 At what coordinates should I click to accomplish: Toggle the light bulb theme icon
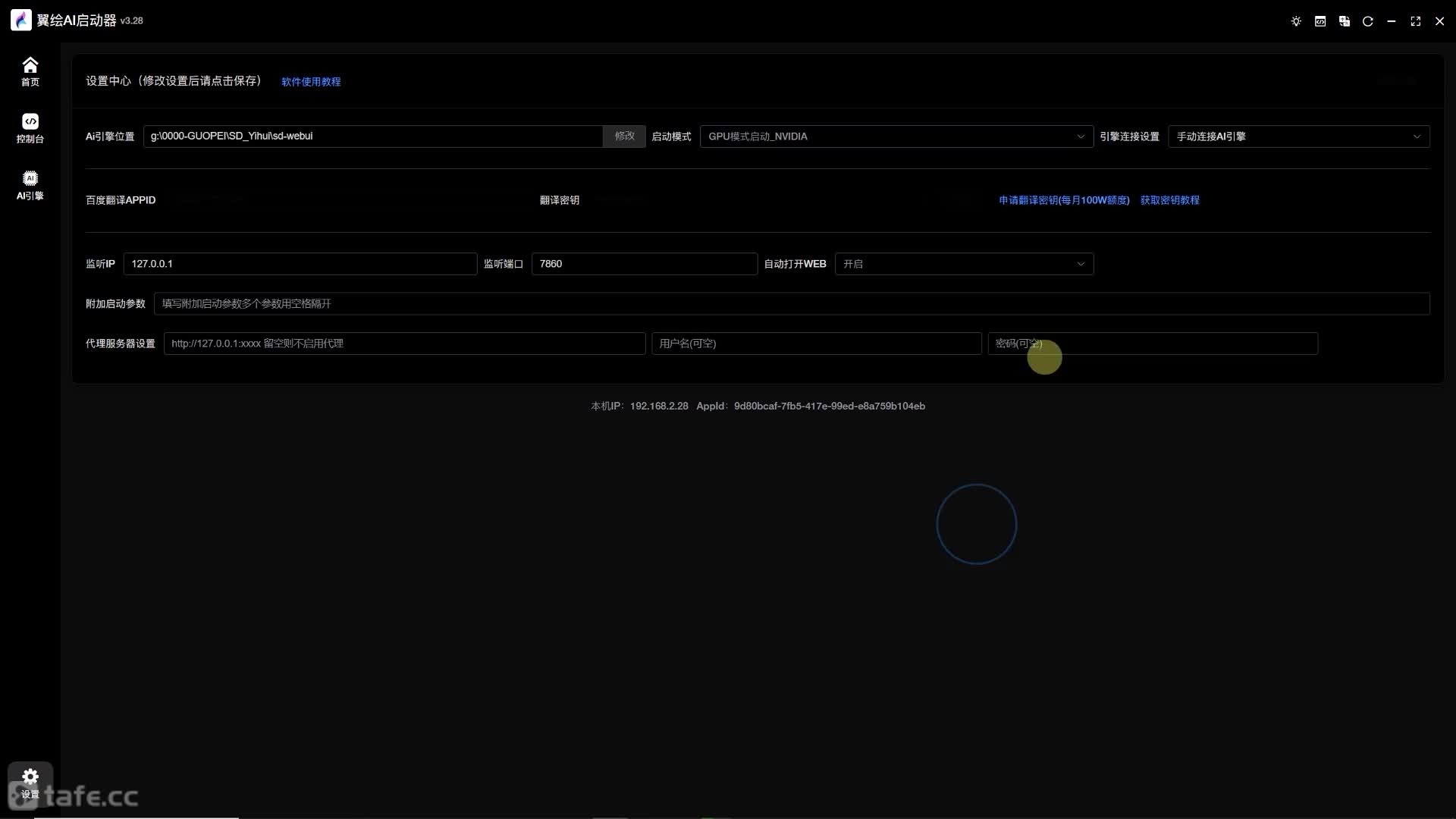(1296, 21)
